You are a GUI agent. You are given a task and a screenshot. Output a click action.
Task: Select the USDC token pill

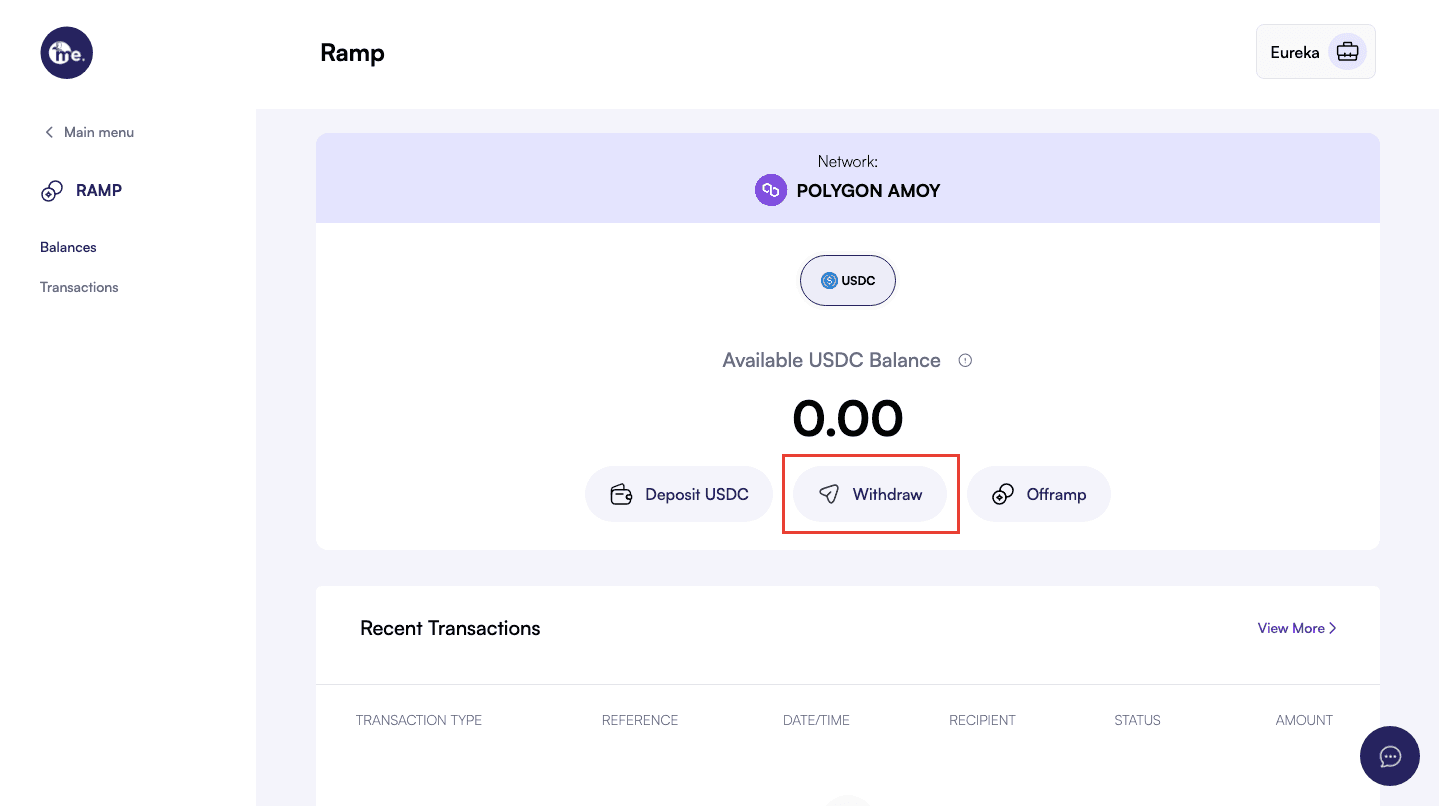(x=847, y=281)
